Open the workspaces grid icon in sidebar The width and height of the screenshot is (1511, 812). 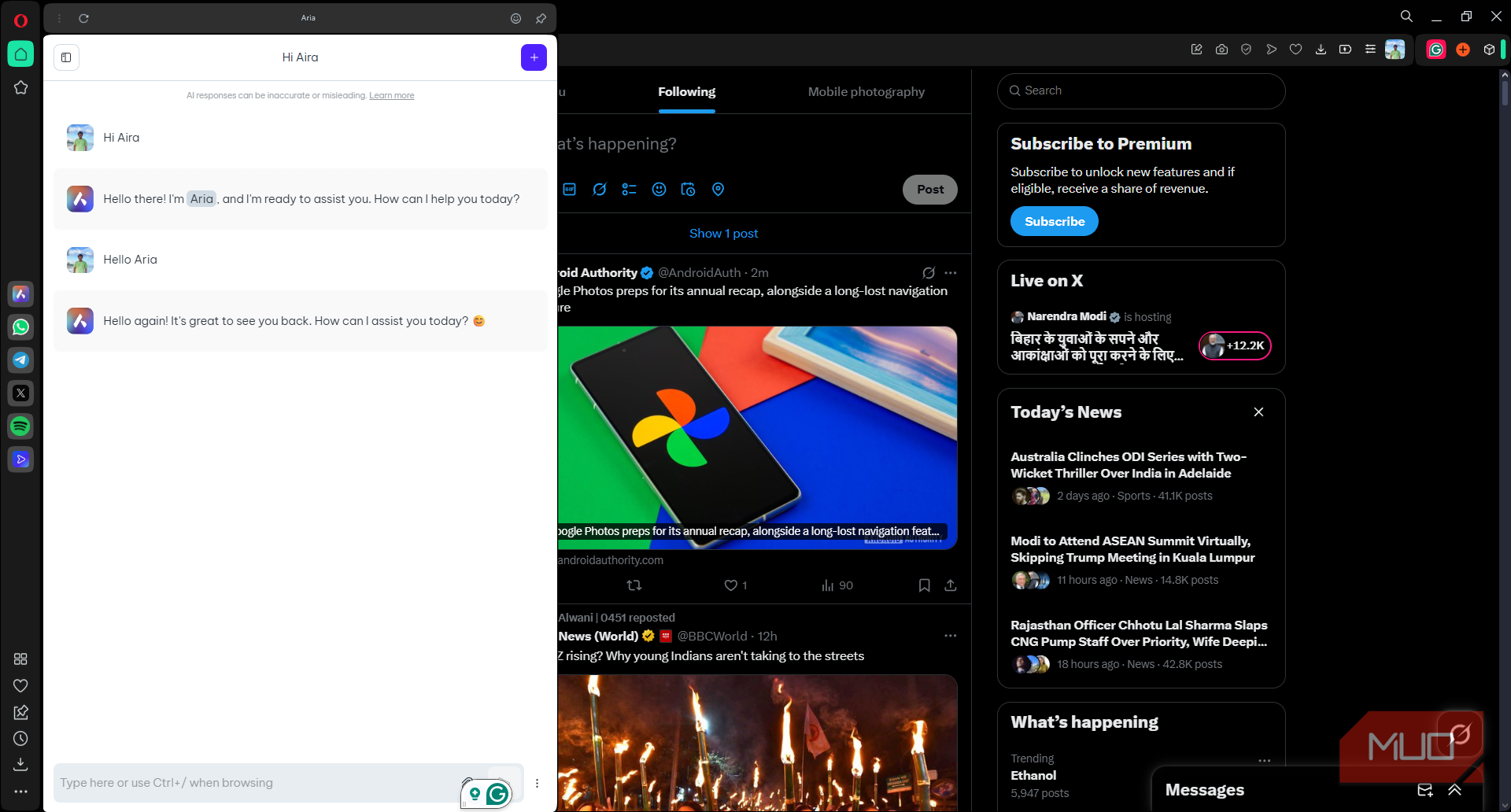tap(20, 659)
